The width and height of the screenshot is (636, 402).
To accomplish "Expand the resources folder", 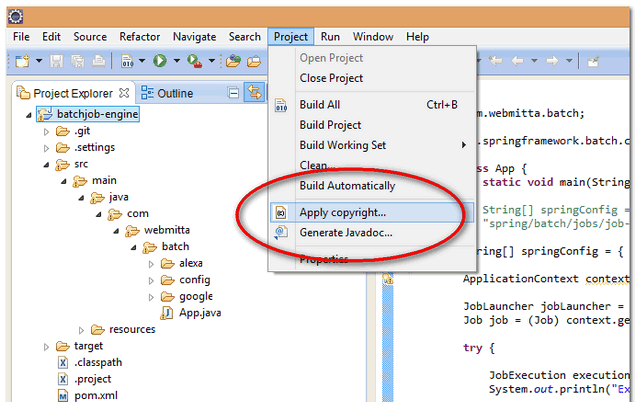I will pos(81,331).
